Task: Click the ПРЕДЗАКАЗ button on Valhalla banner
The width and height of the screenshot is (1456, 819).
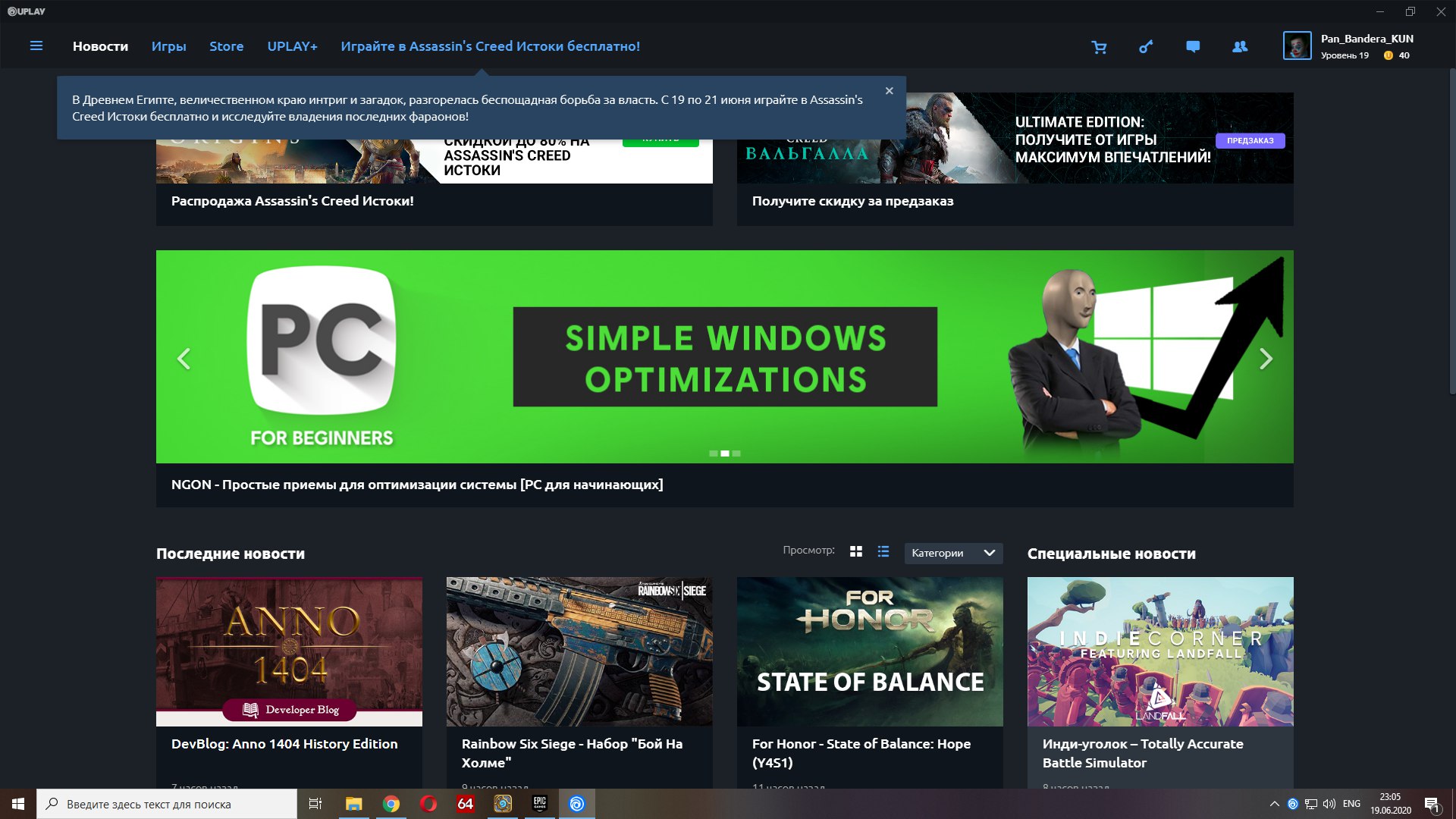Action: click(x=1250, y=140)
